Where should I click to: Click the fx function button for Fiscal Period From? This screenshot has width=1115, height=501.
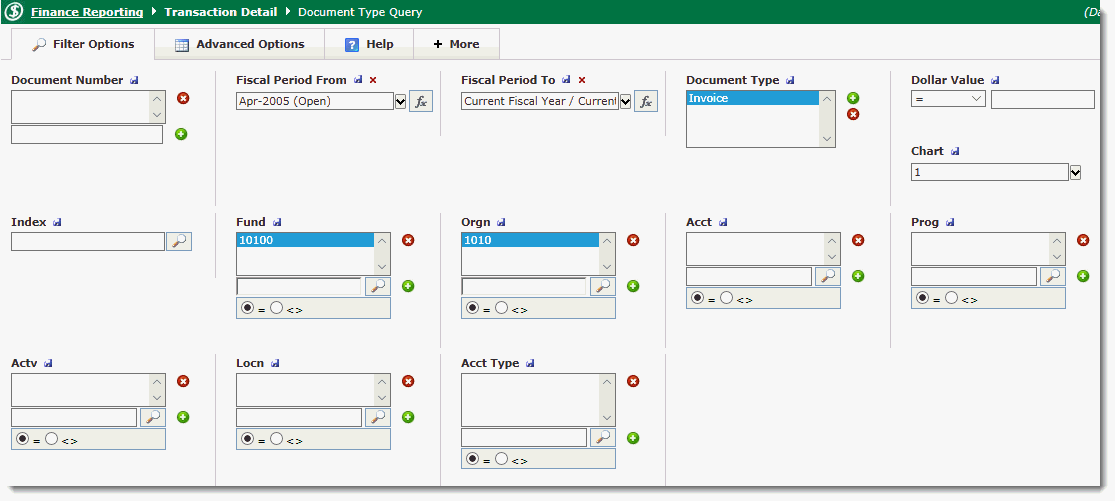(421, 101)
